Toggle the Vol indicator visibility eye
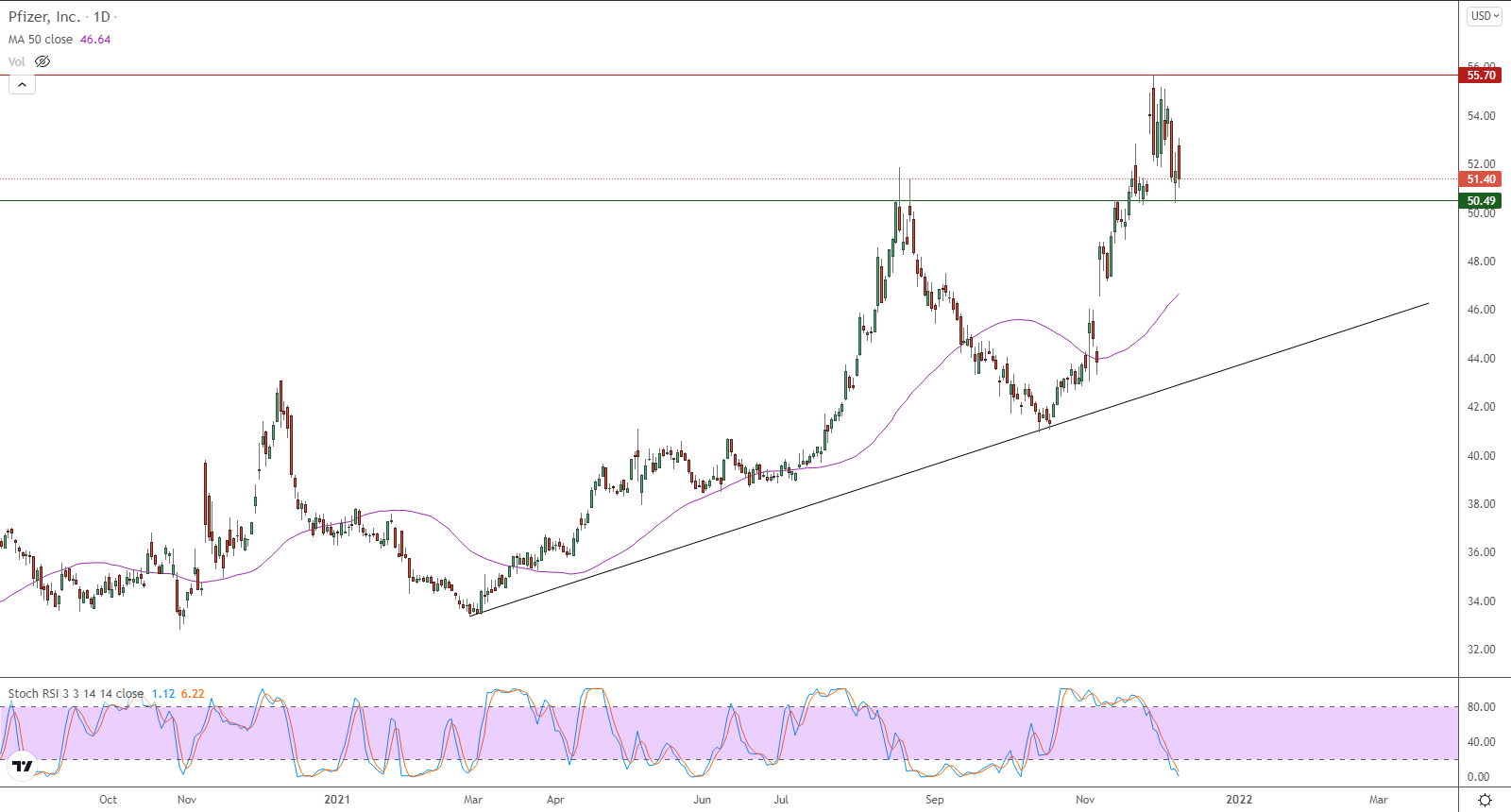 pos(42,61)
